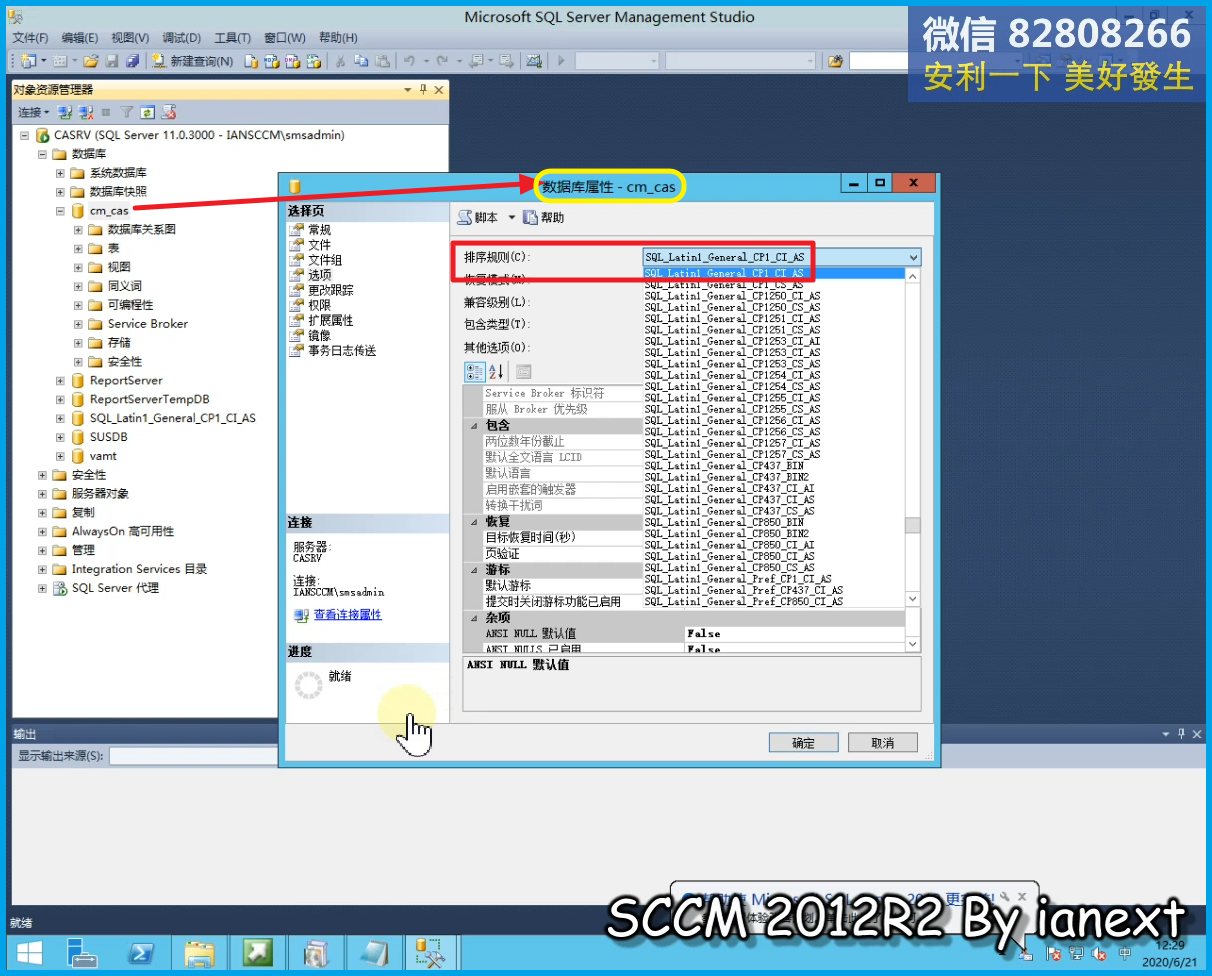Choose SQL_Latin1_General_CP1250_CI_AS from collation list

732,296
